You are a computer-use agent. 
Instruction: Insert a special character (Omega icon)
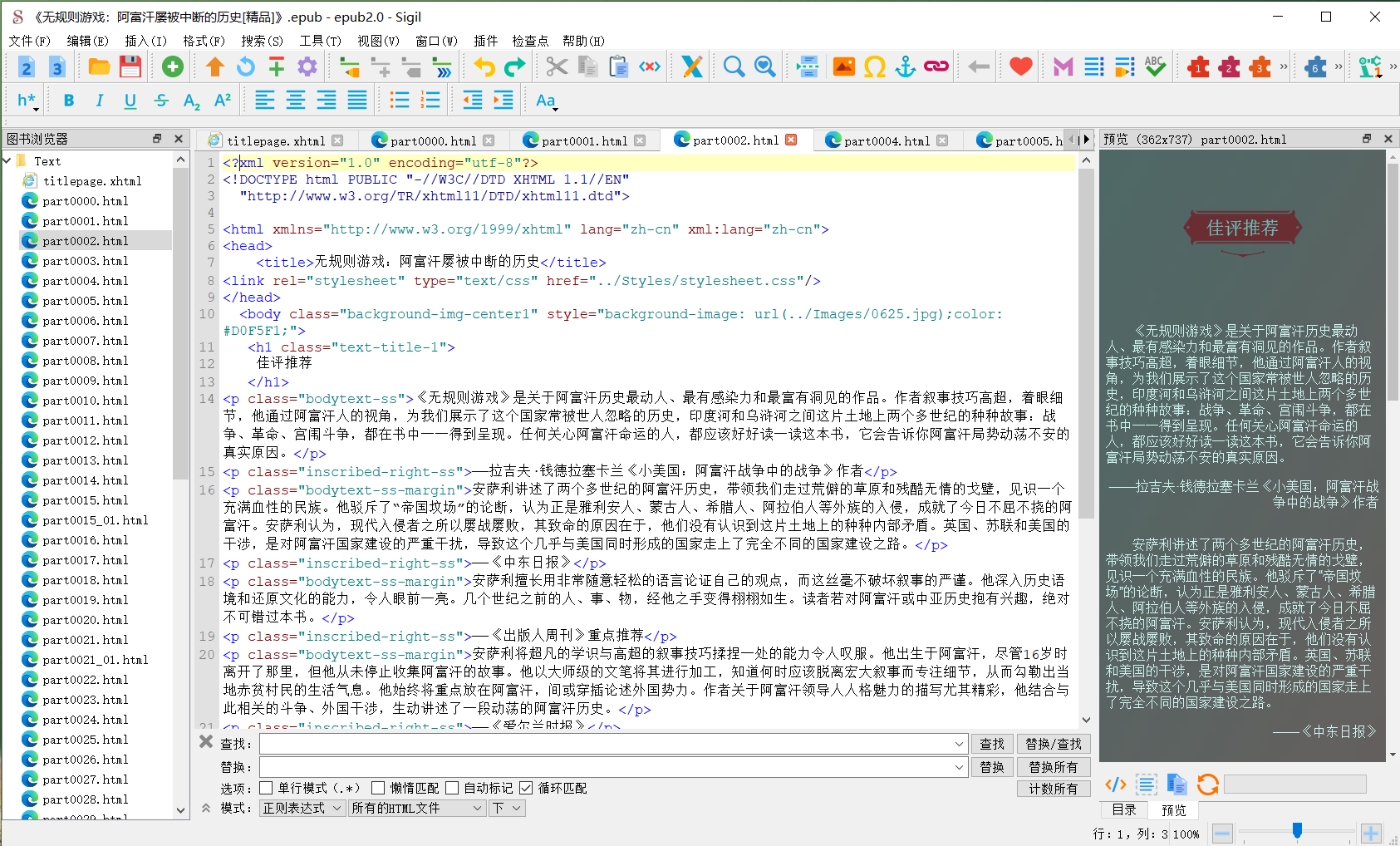pos(875,66)
